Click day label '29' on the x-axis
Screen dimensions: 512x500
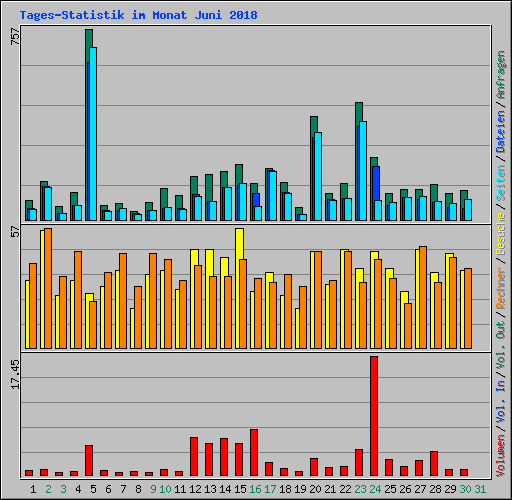450,489
